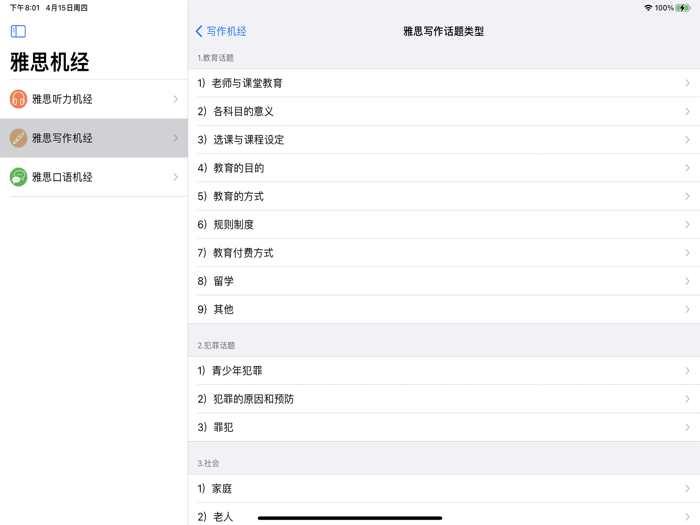Open topic 家庭 under 社会
Image resolution: width=700 pixels, height=525 pixels.
pos(444,488)
